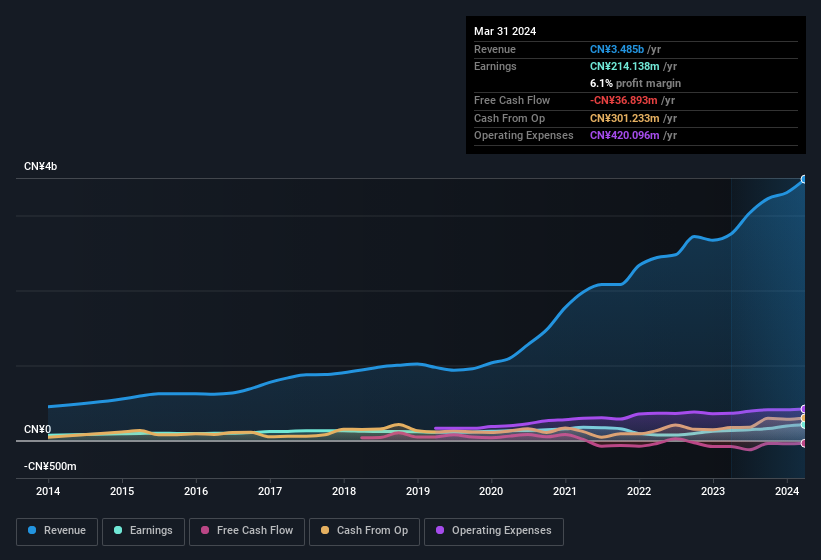
Task: Click the CN¥3.485b revenue value in tooltip
Action: point(617,49)
